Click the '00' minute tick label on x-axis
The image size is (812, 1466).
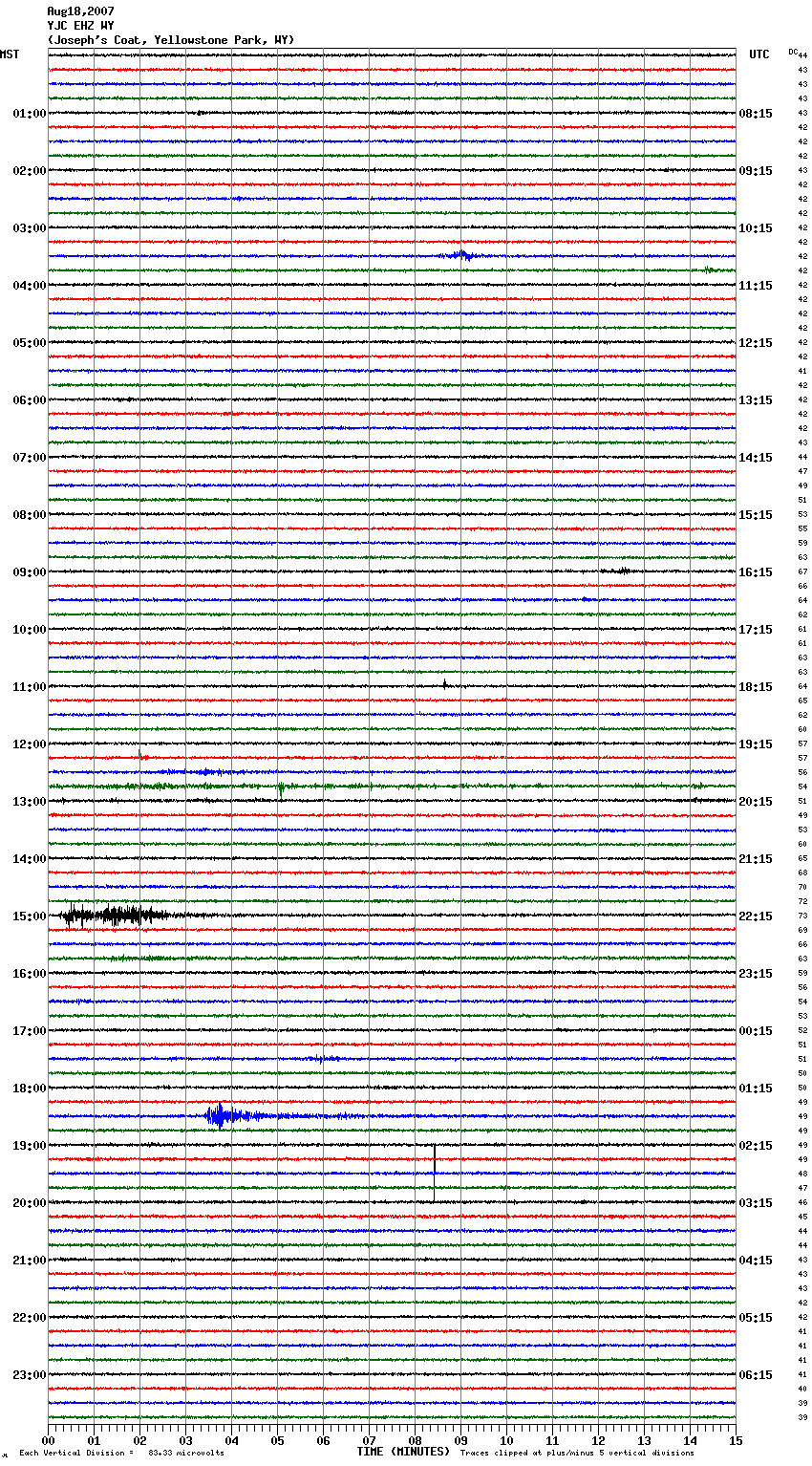pyautogui.click(x=49, y=1440)
